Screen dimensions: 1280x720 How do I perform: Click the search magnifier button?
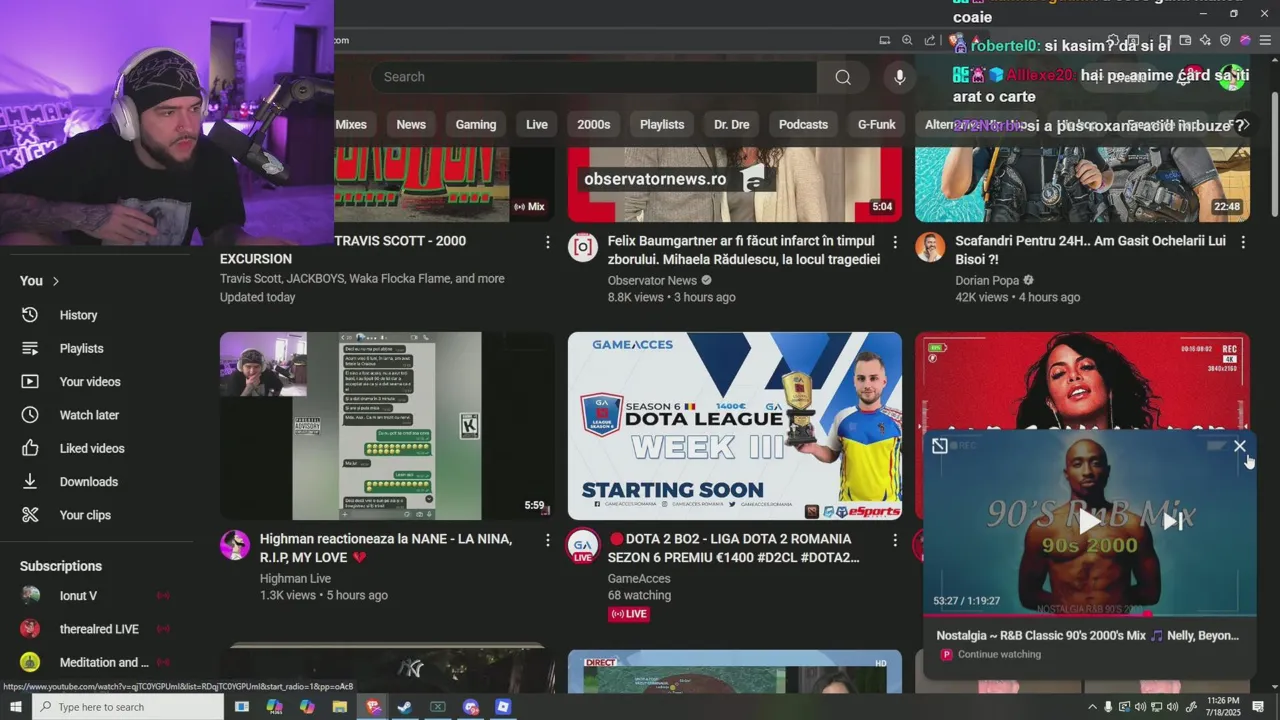pos(843,77)
